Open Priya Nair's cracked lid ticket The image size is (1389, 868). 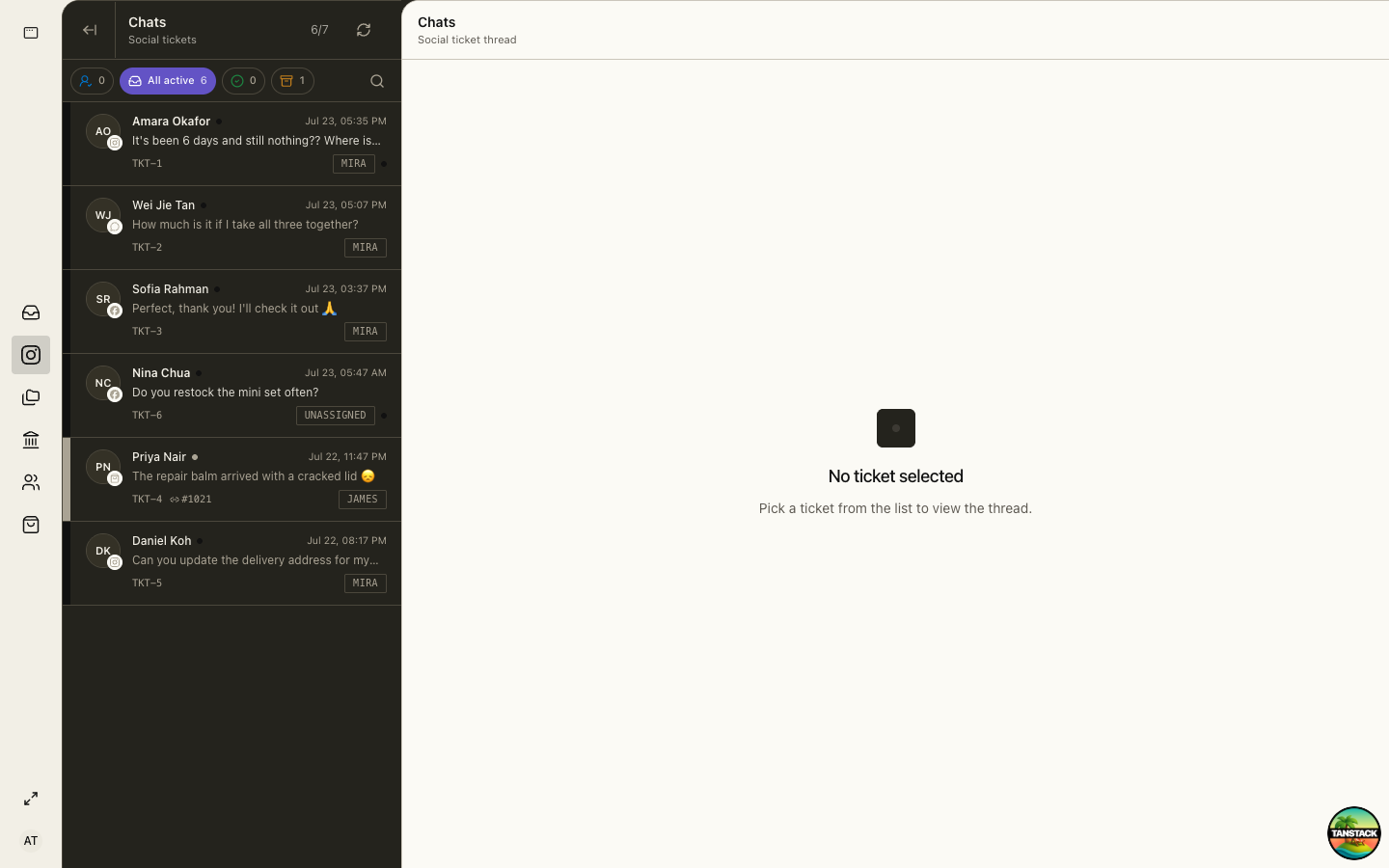[231, 479]
